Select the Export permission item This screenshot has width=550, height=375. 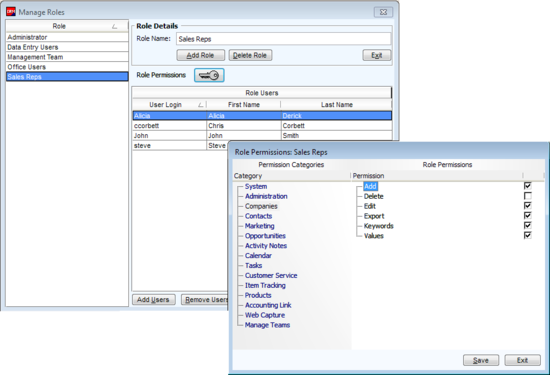(x=374, y=216)
